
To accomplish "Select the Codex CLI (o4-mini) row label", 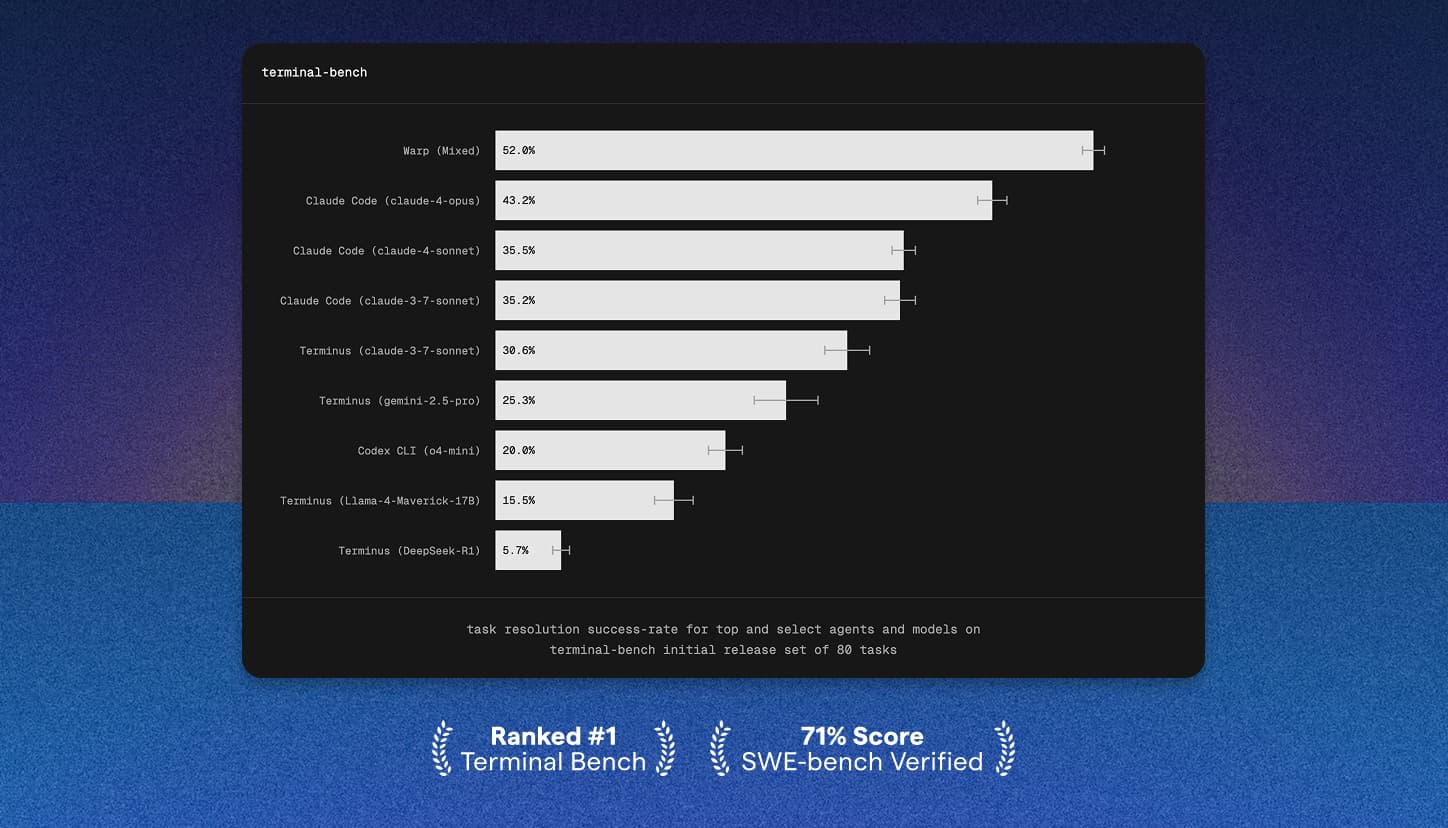I will [418, 450].
